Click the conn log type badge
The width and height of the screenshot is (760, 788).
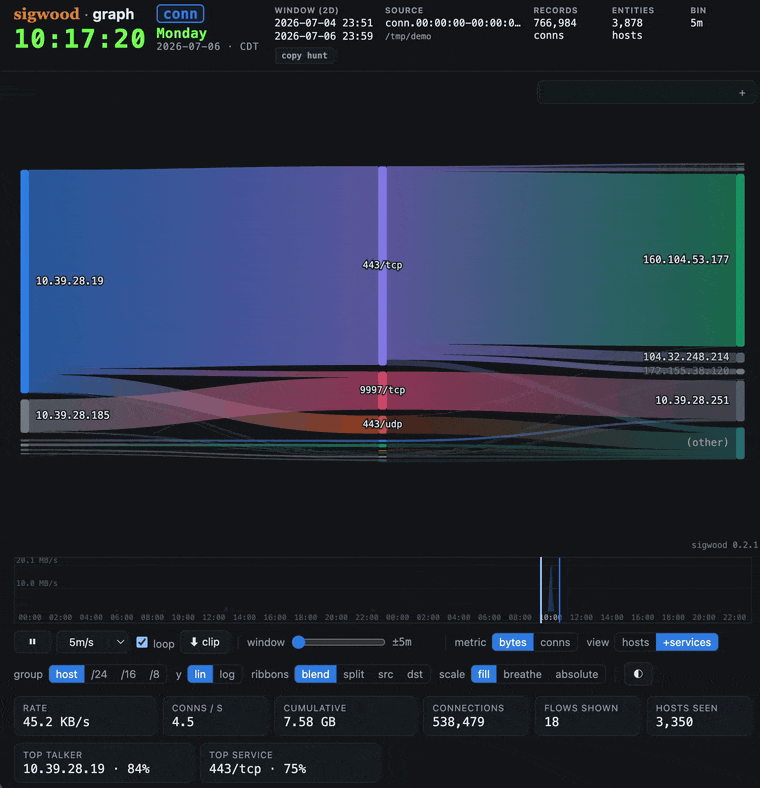point(180,14)
